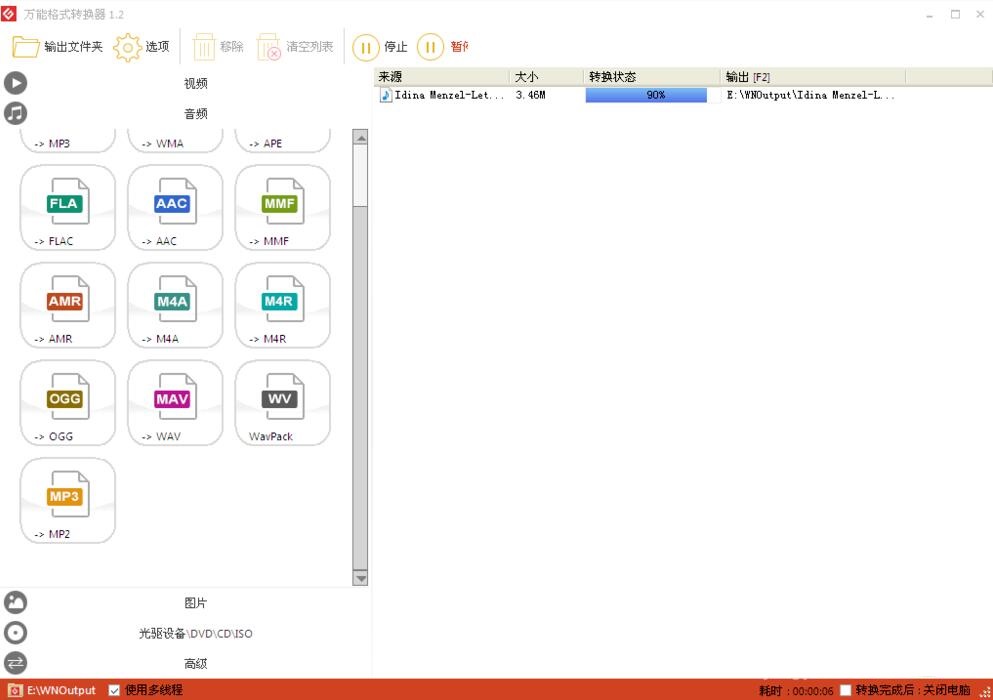The width and height of the screenshot is (993, 700).
Task: Click the 90% conversion progress bar
Action: pyautogui.click(x=646, y=95)
